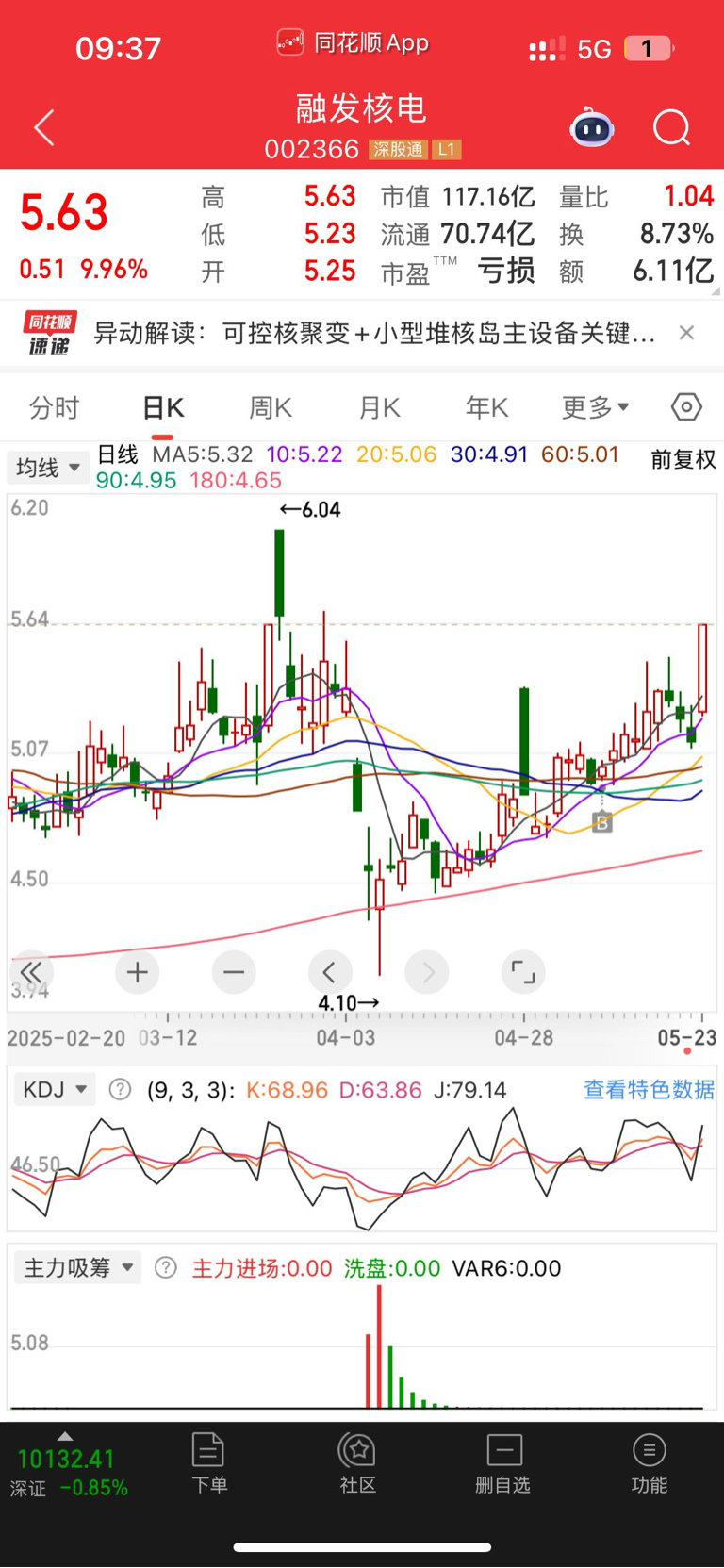This screenshot has width=724, height=1568.
Task: Open 查看特色数据 link
Action: click(649, 1090)
